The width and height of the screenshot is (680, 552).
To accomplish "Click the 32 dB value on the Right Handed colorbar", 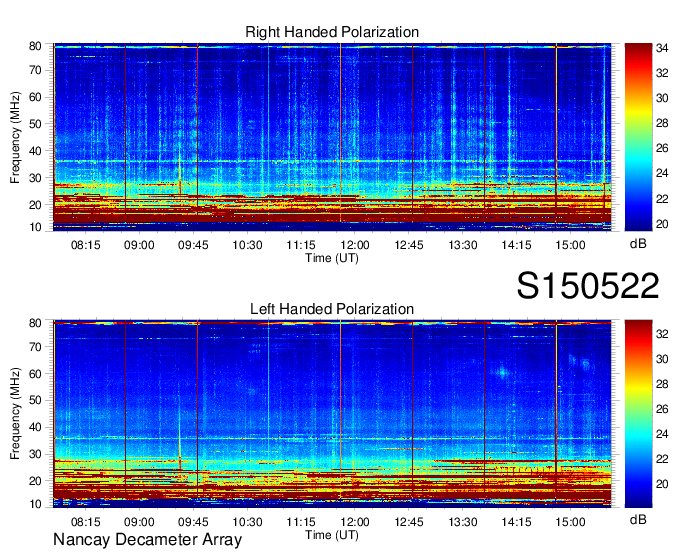I will coord(662,73).
